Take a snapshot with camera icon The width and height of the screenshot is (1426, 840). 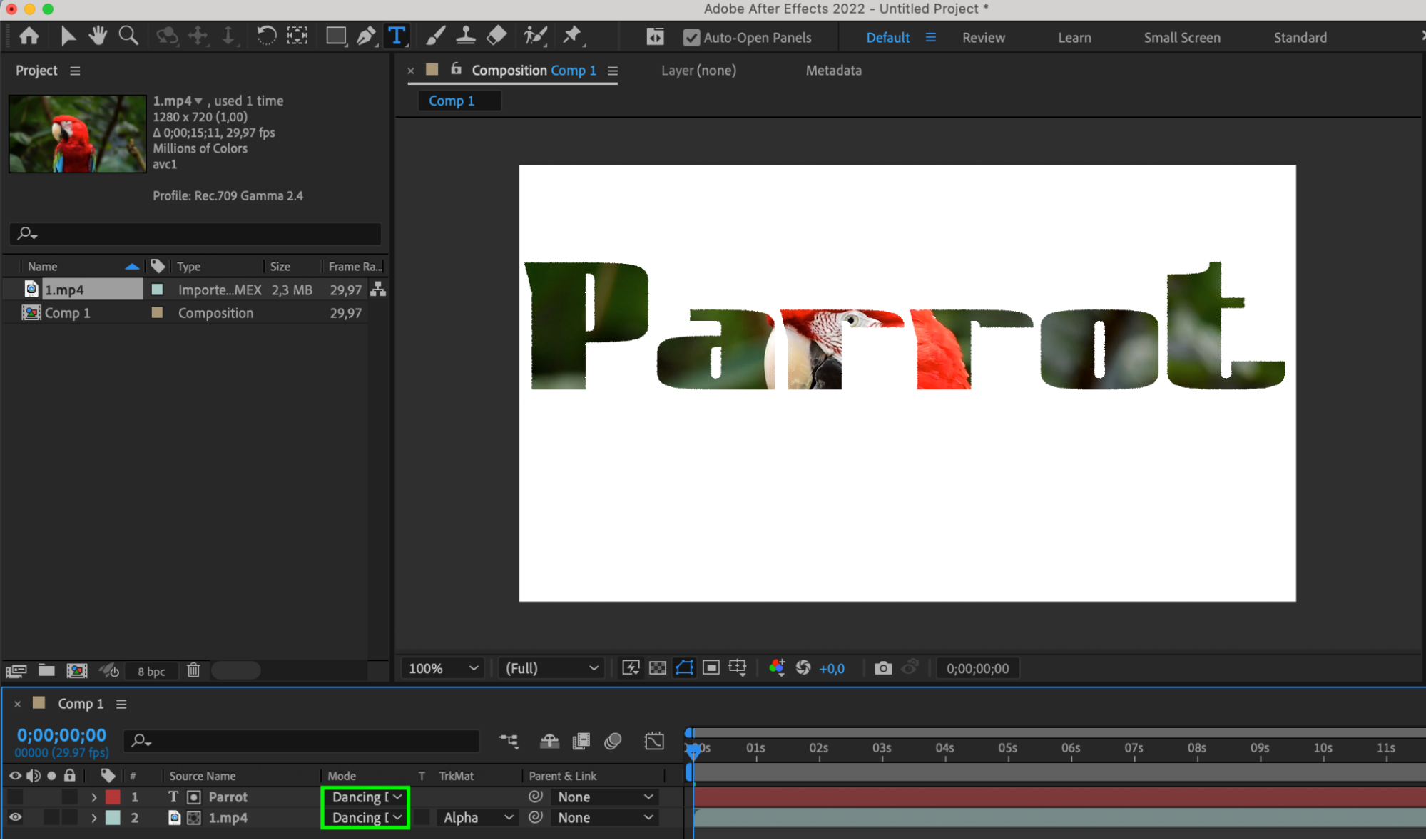[x=882, y=668]
